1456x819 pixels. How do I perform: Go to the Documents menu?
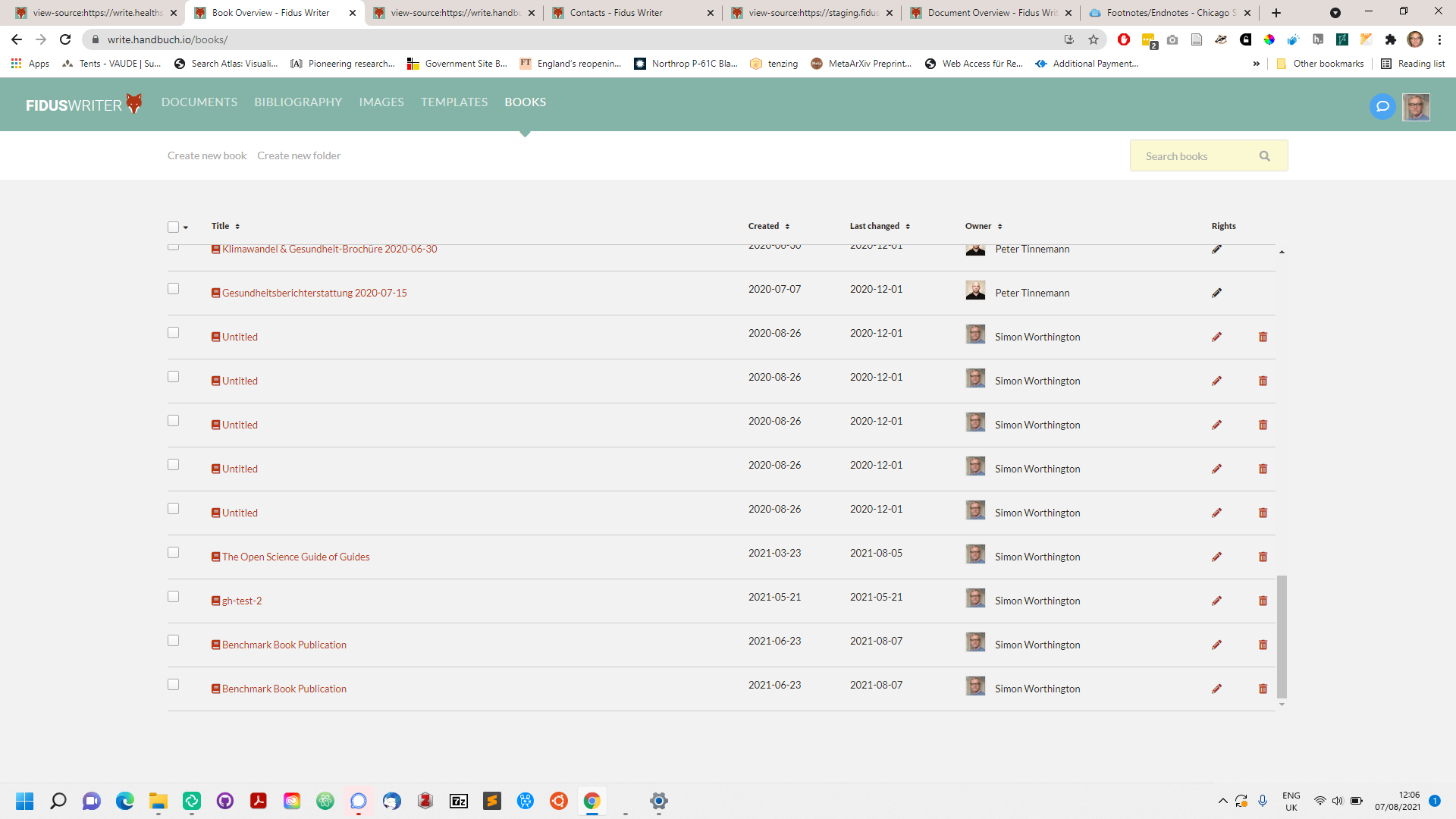pyautogui.click(x=199, y=102)
